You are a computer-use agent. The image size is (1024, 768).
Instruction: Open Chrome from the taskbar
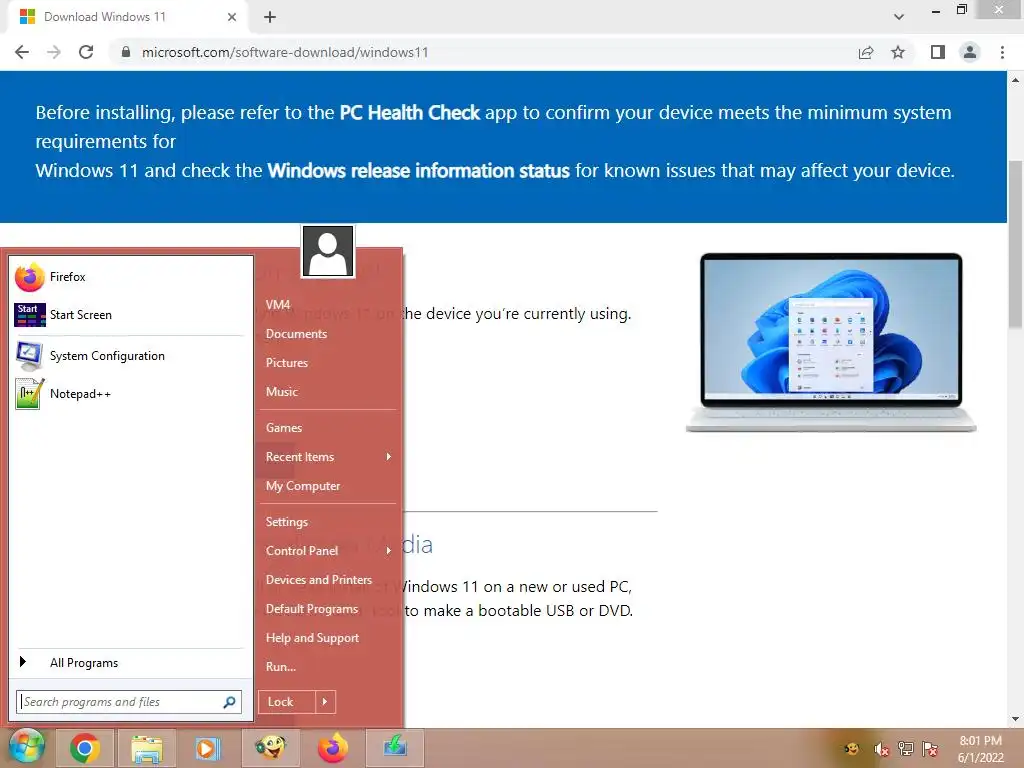86,748
